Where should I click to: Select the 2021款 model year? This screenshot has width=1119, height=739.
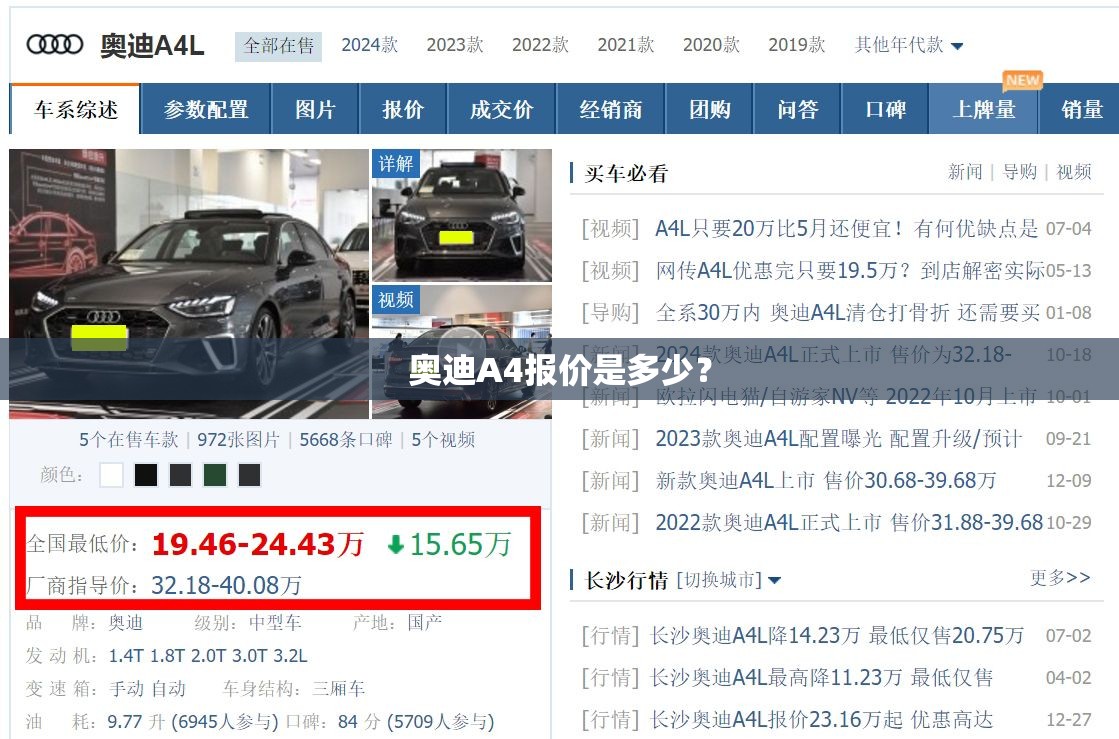pos(626,45)
